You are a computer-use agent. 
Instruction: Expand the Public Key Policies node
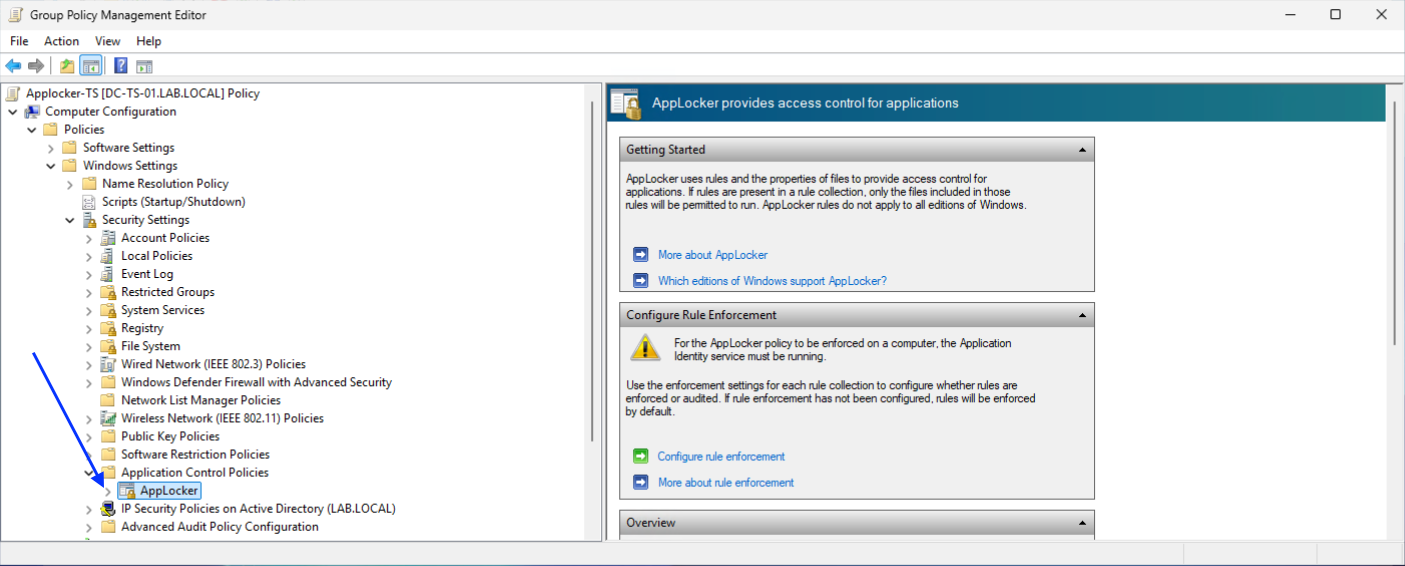click(89, 437)
